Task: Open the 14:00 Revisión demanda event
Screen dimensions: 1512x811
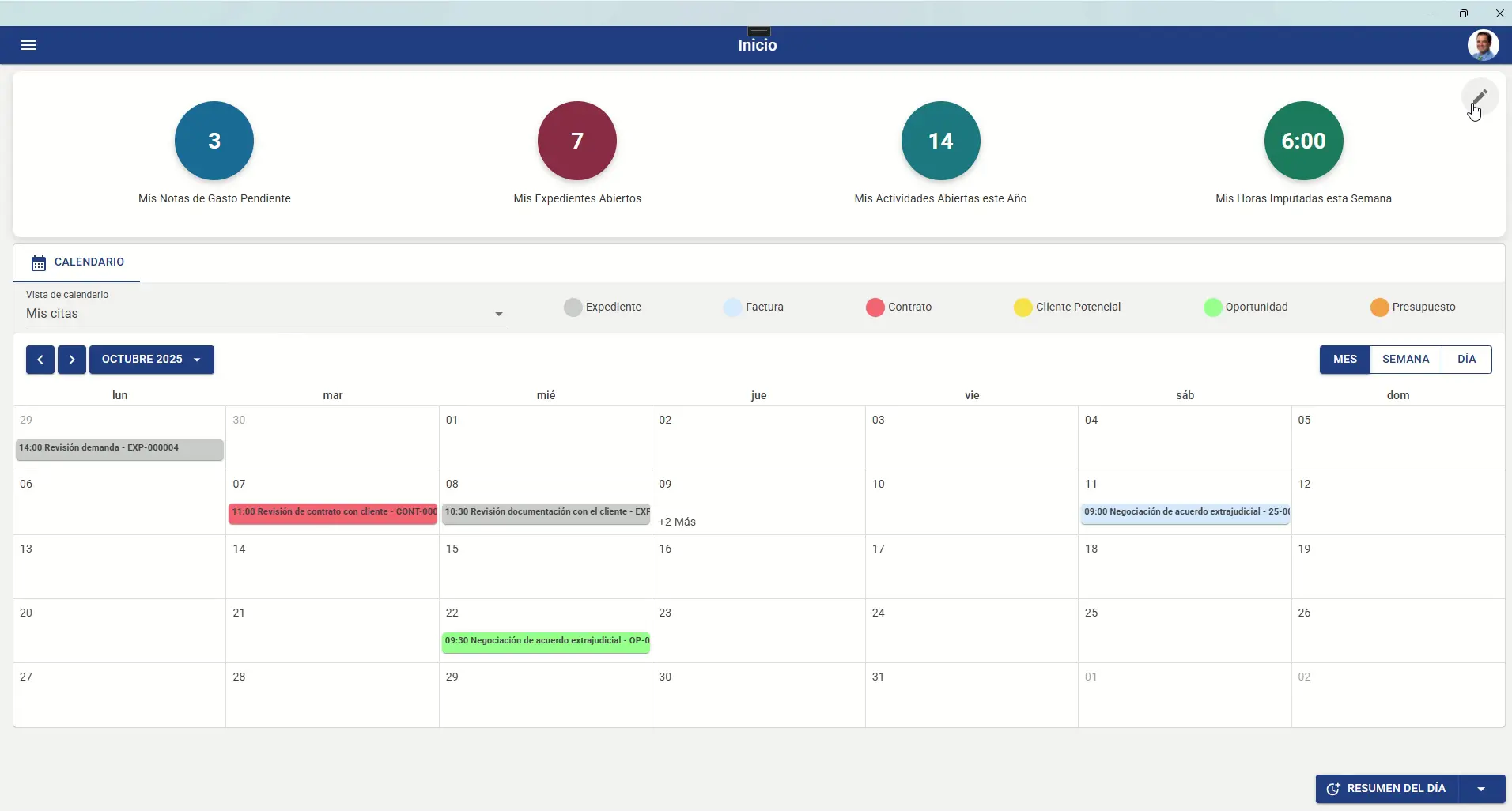Action: tap(119, 448)
